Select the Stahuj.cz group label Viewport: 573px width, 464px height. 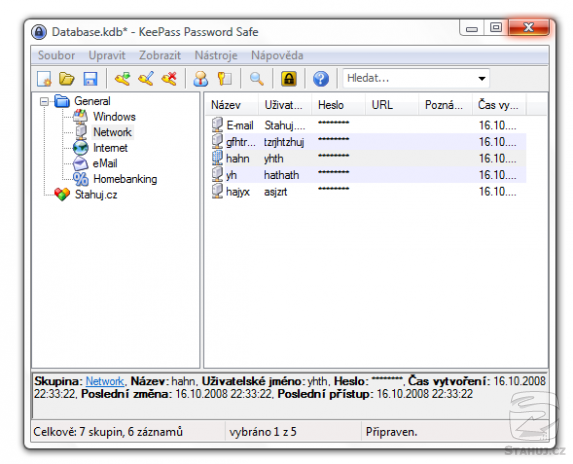pos(96,194)
